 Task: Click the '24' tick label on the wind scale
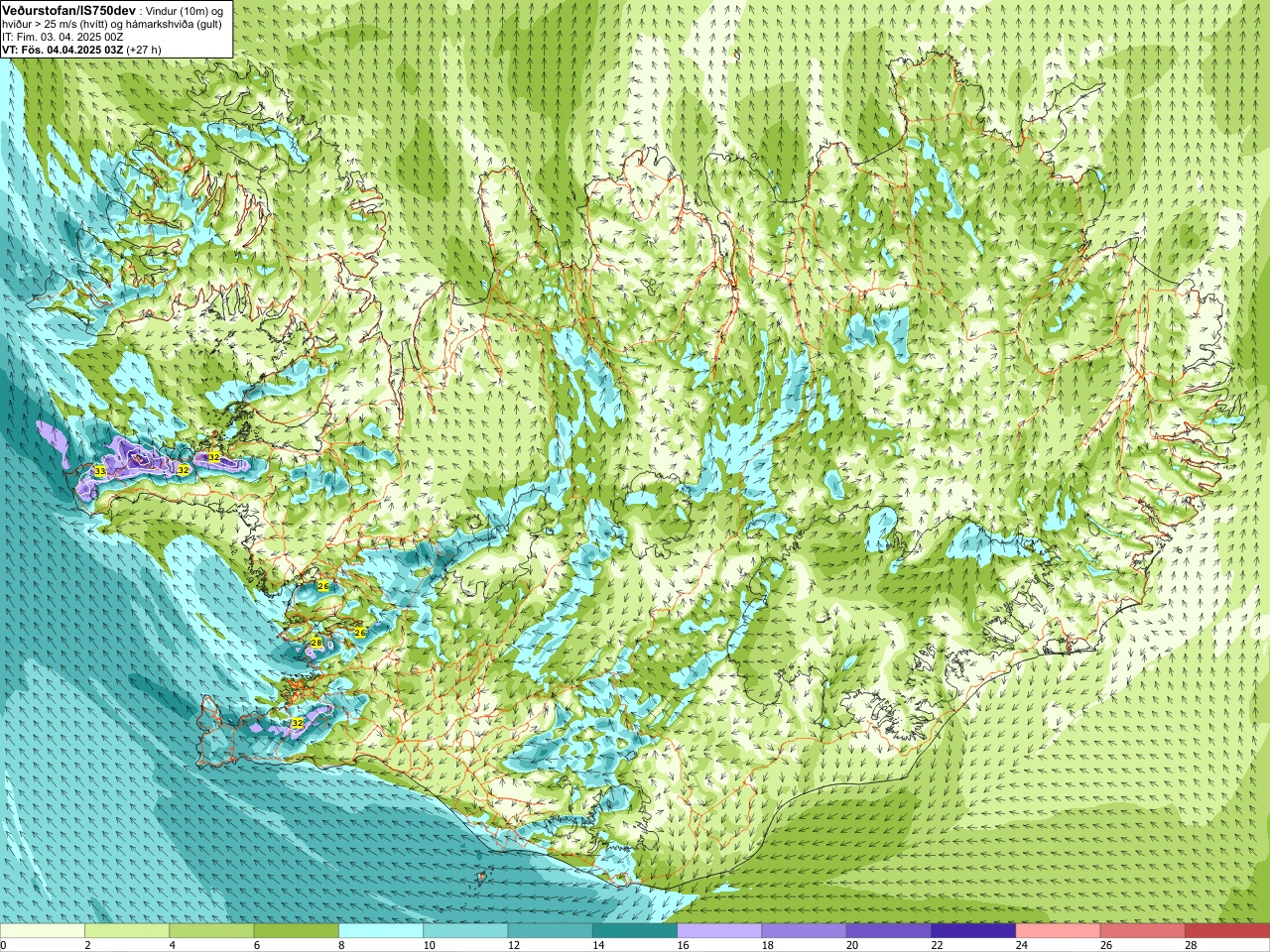pos(1021,945)
